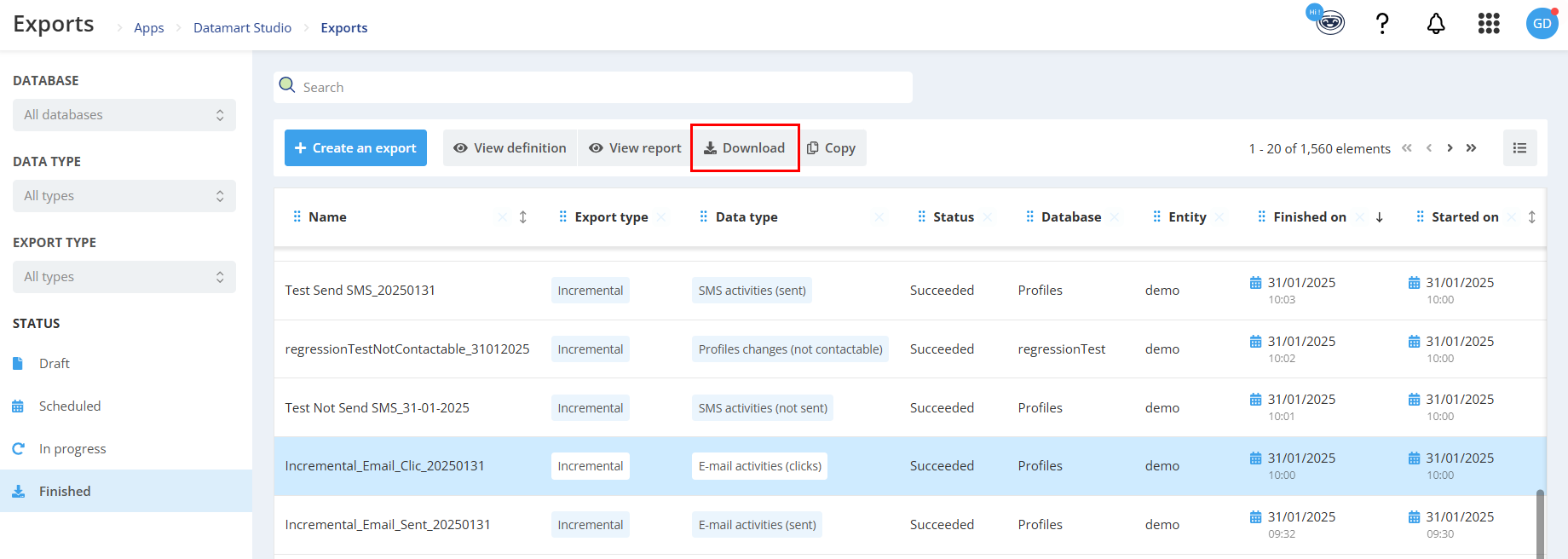Click the Download button

pyautogui.click(x=745, y=148)
